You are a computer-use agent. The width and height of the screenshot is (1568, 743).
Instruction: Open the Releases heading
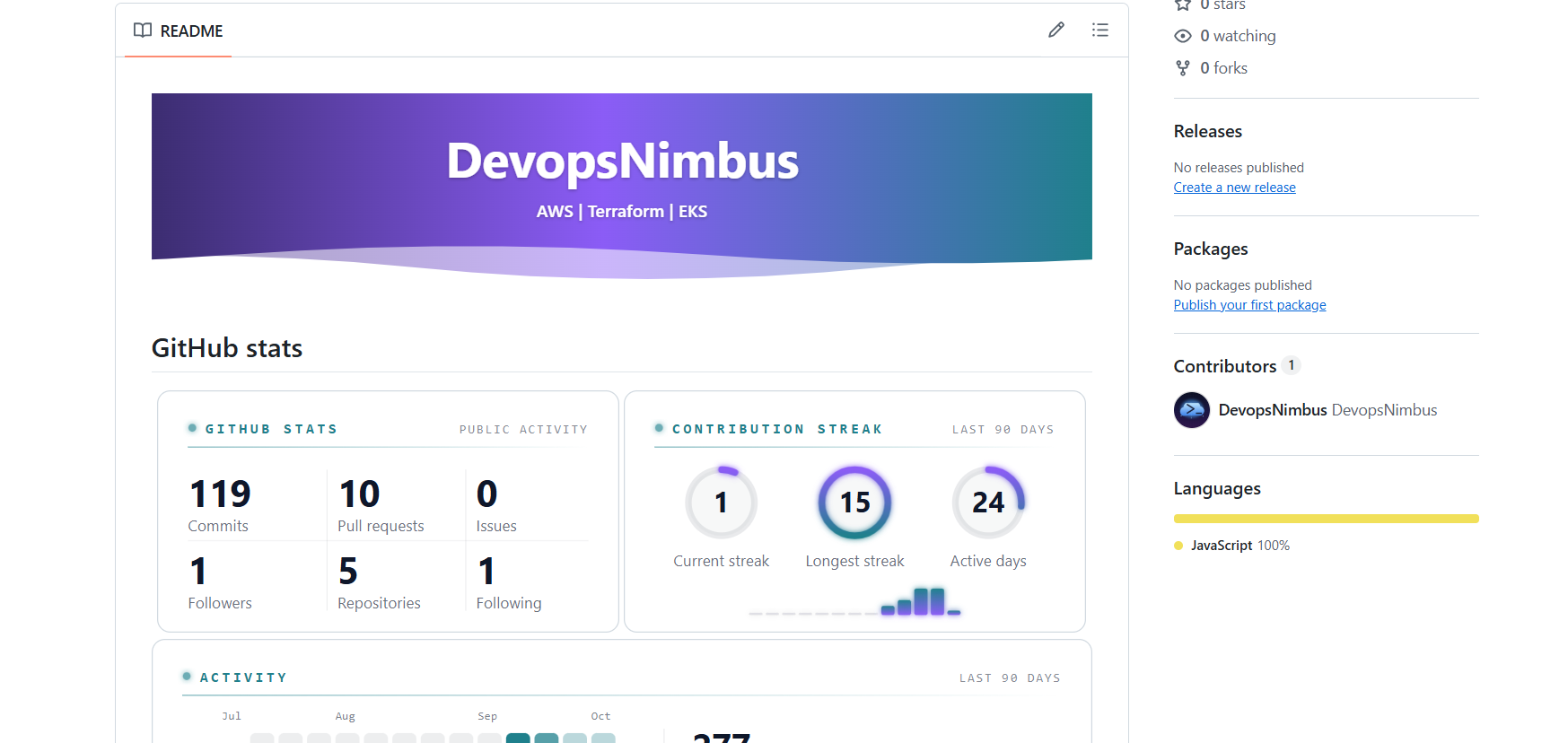(x=1207, y=131)
